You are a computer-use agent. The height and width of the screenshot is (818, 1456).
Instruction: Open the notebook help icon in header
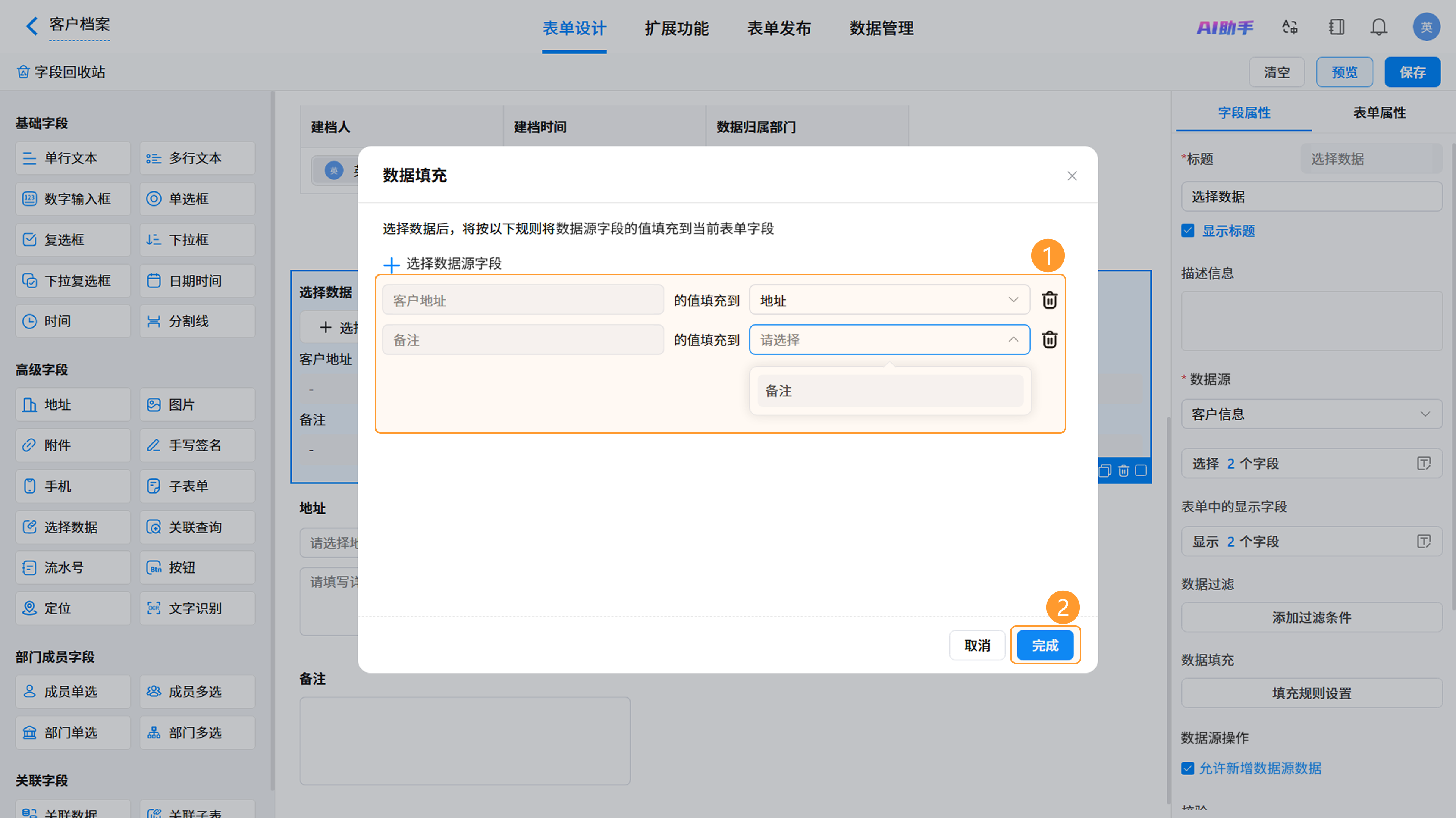click(x=1336, y=27)
